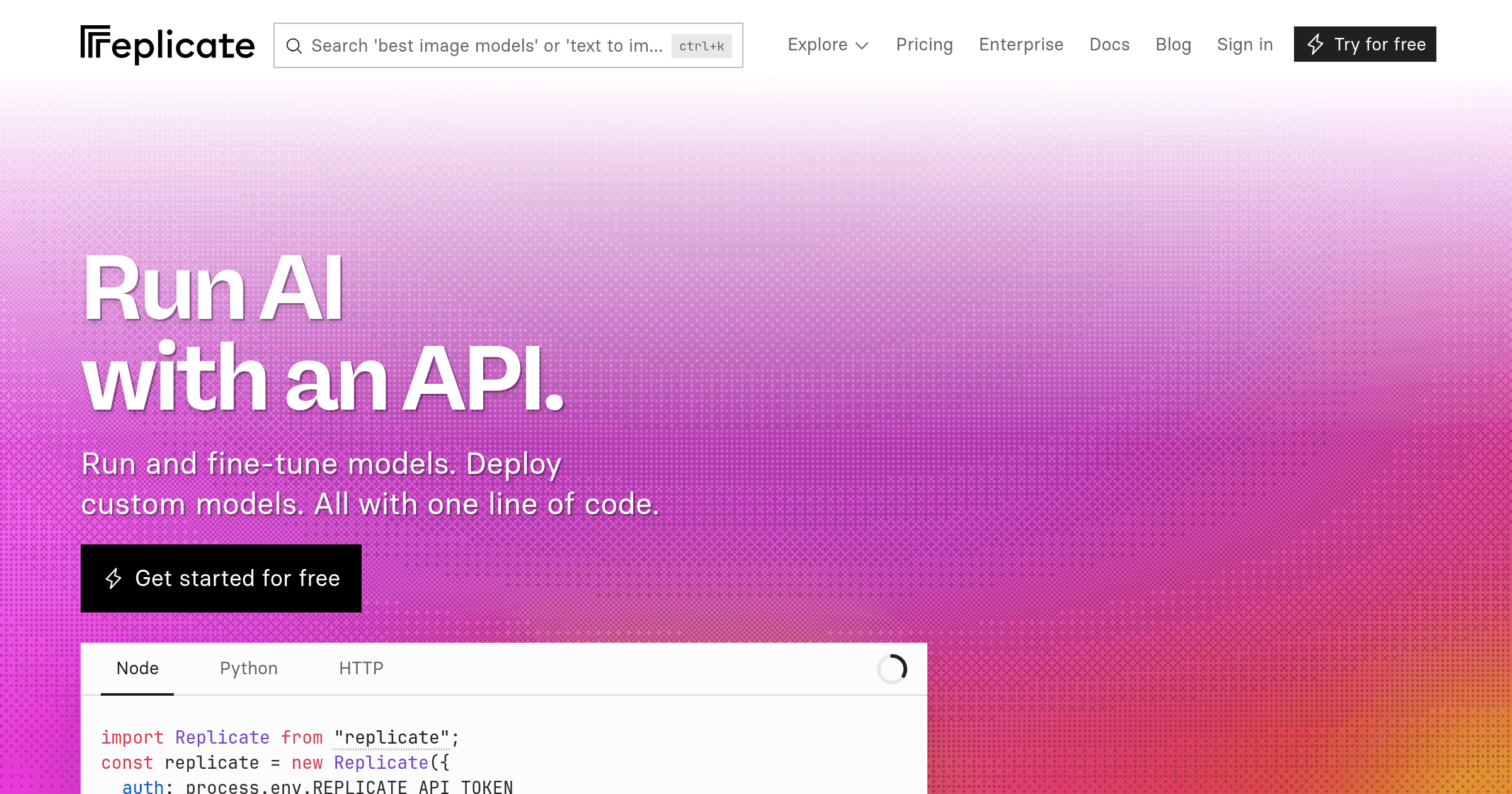The image size is (1512, 794).
Task: Click the ctrl+k shortcut badge
Action: [x=701, y=46]
